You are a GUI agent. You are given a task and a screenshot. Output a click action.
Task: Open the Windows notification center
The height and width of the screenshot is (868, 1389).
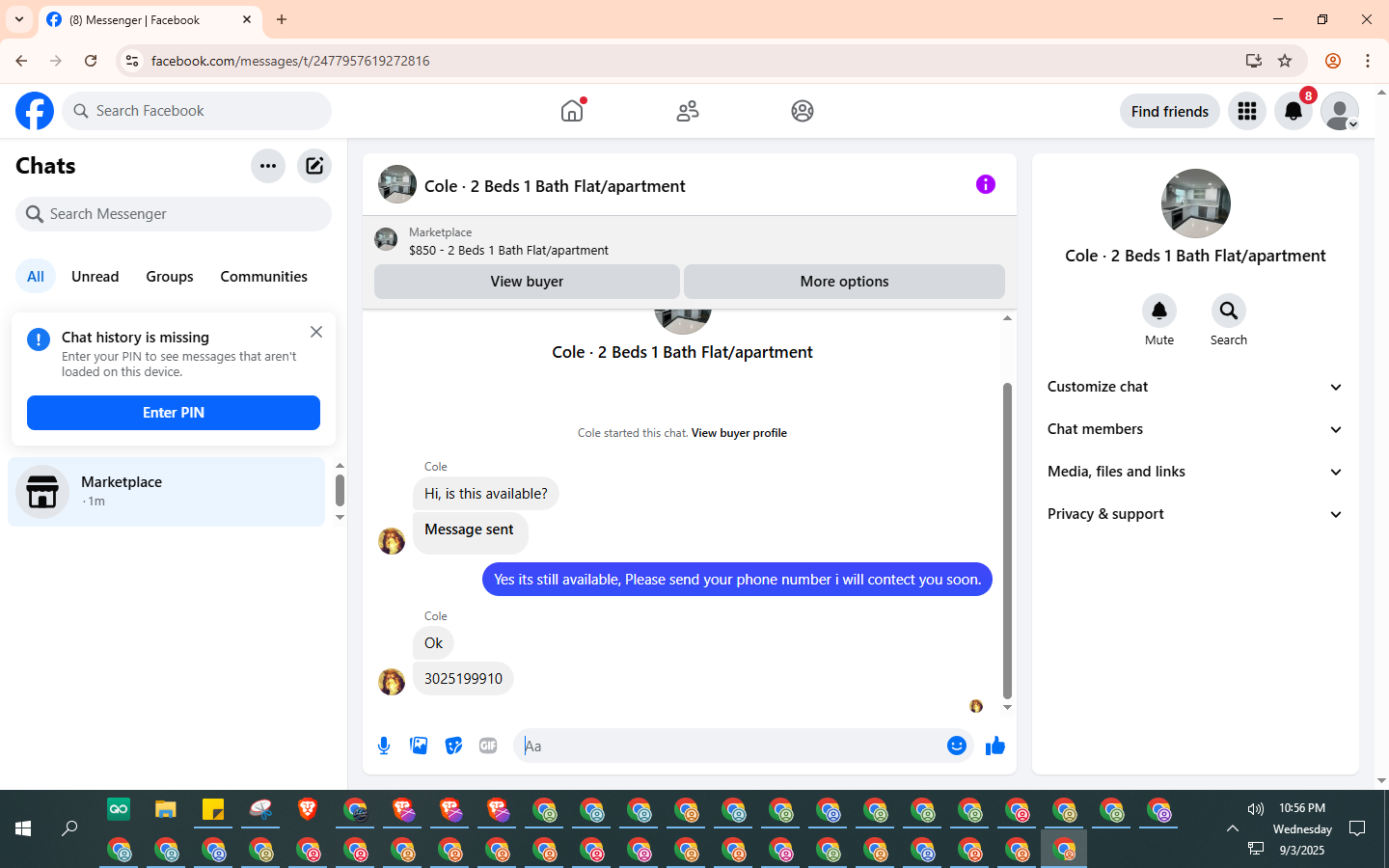pos(1357,828)
